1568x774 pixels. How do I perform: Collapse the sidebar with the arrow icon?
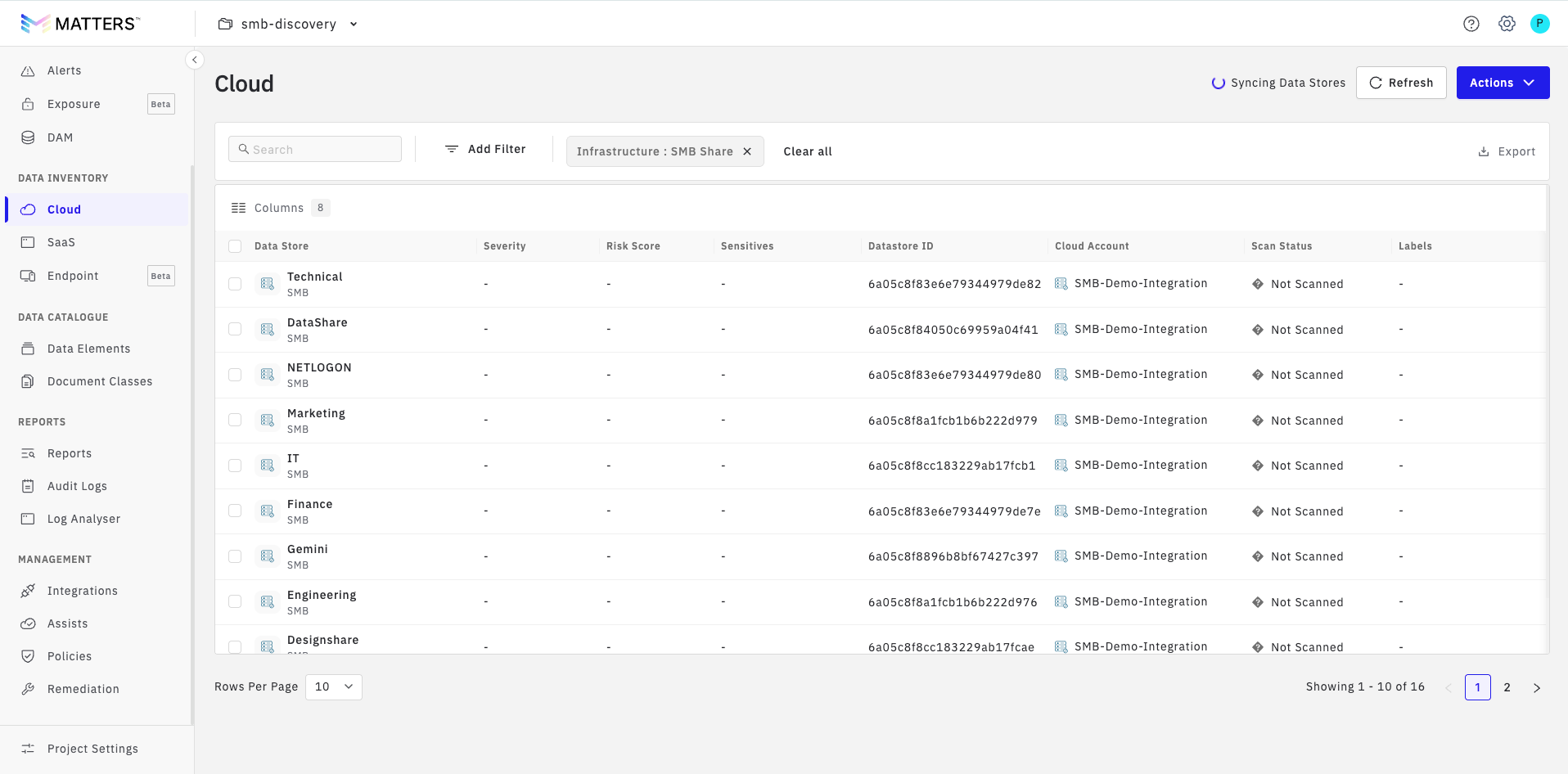pyautogui.click(x=195, y=60)
